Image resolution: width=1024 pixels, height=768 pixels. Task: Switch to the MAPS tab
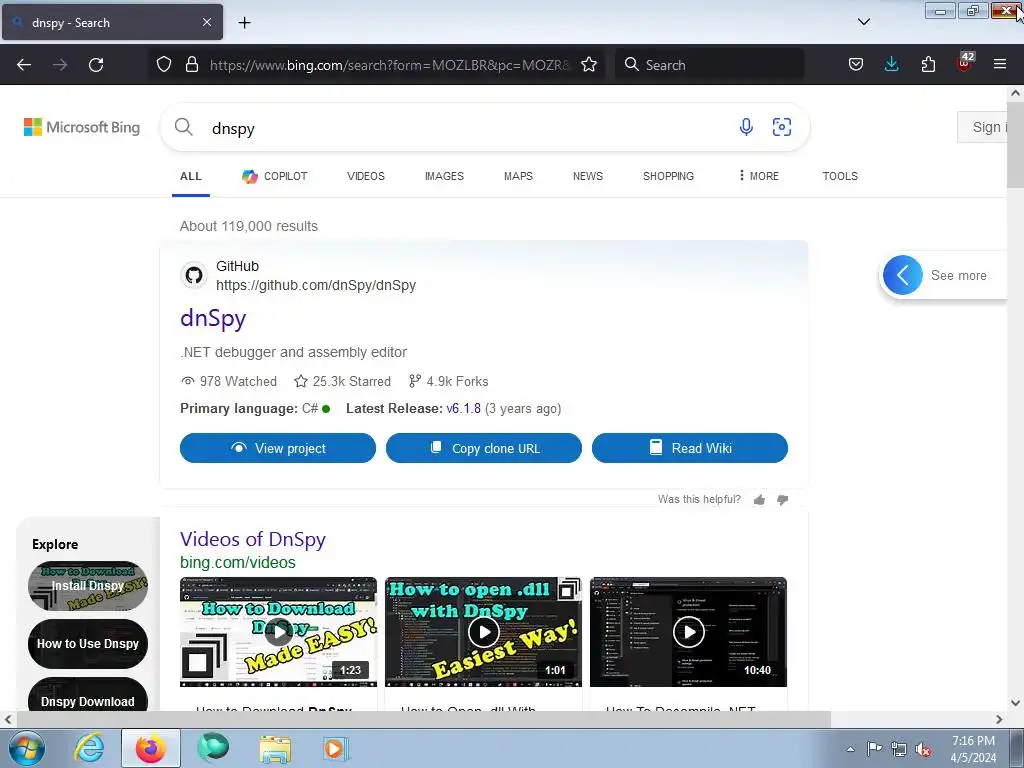tap(518, 176)
